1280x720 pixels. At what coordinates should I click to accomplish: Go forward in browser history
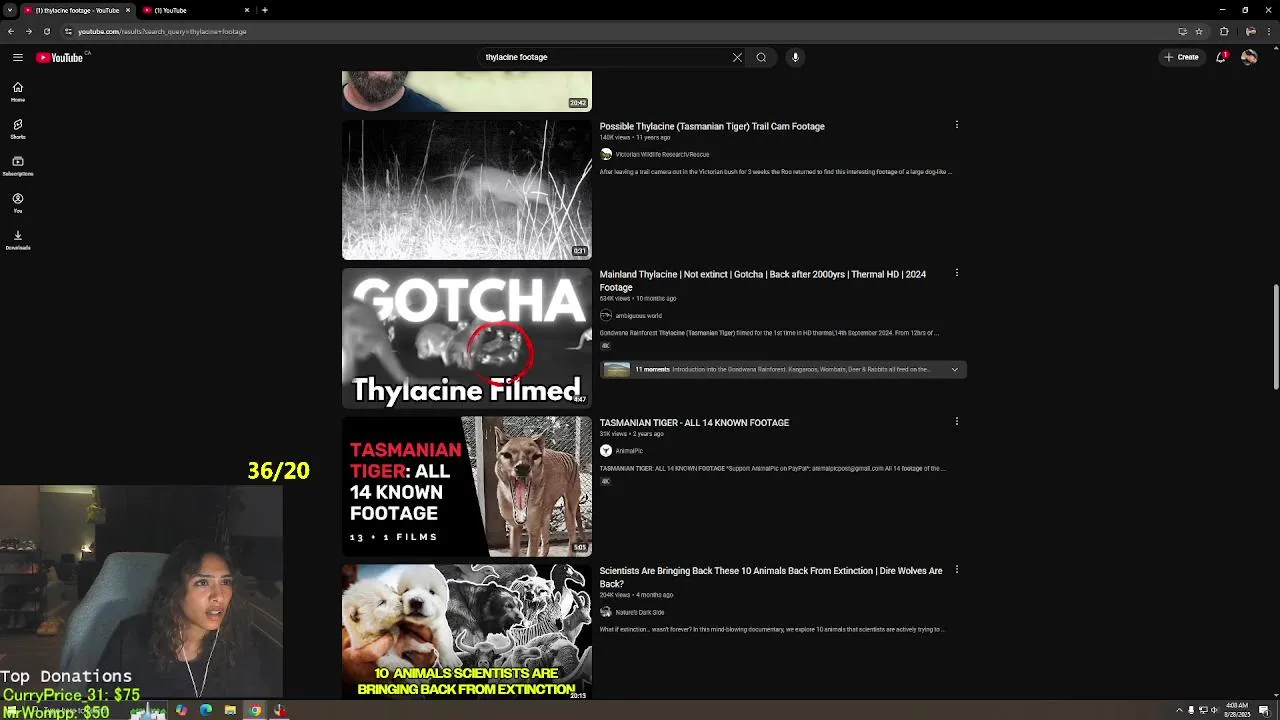point(28,31)
